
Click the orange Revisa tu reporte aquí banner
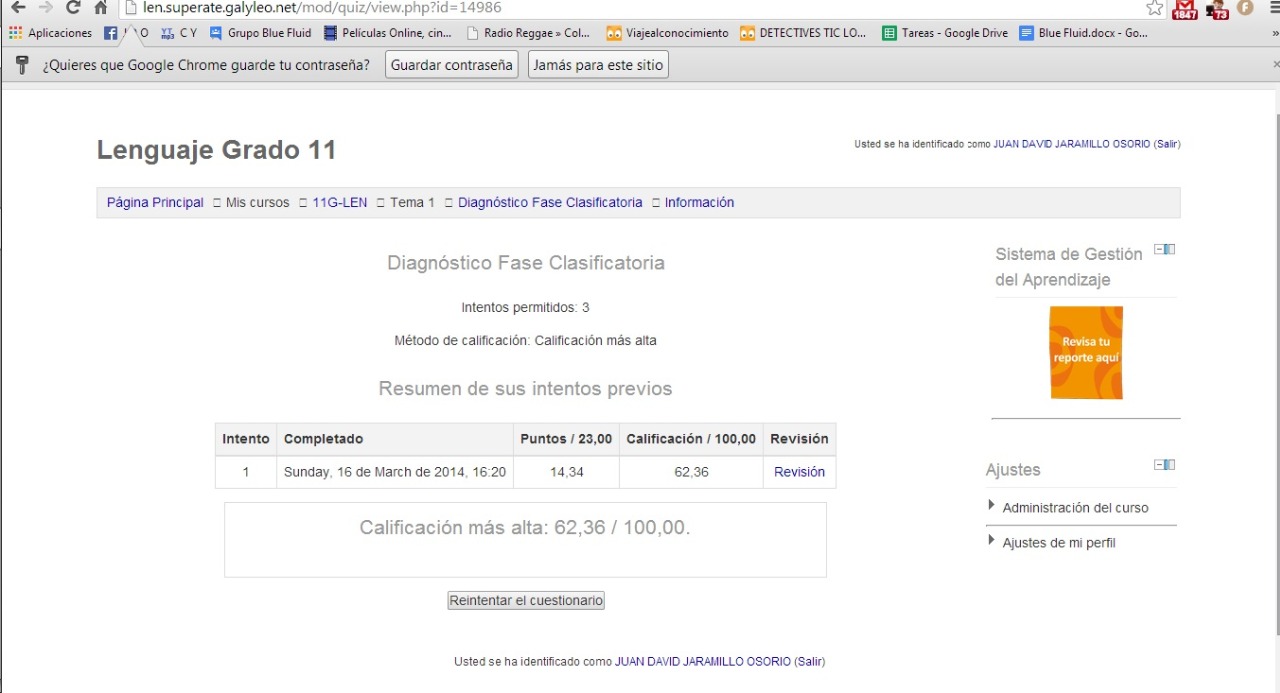(1085, 353)
